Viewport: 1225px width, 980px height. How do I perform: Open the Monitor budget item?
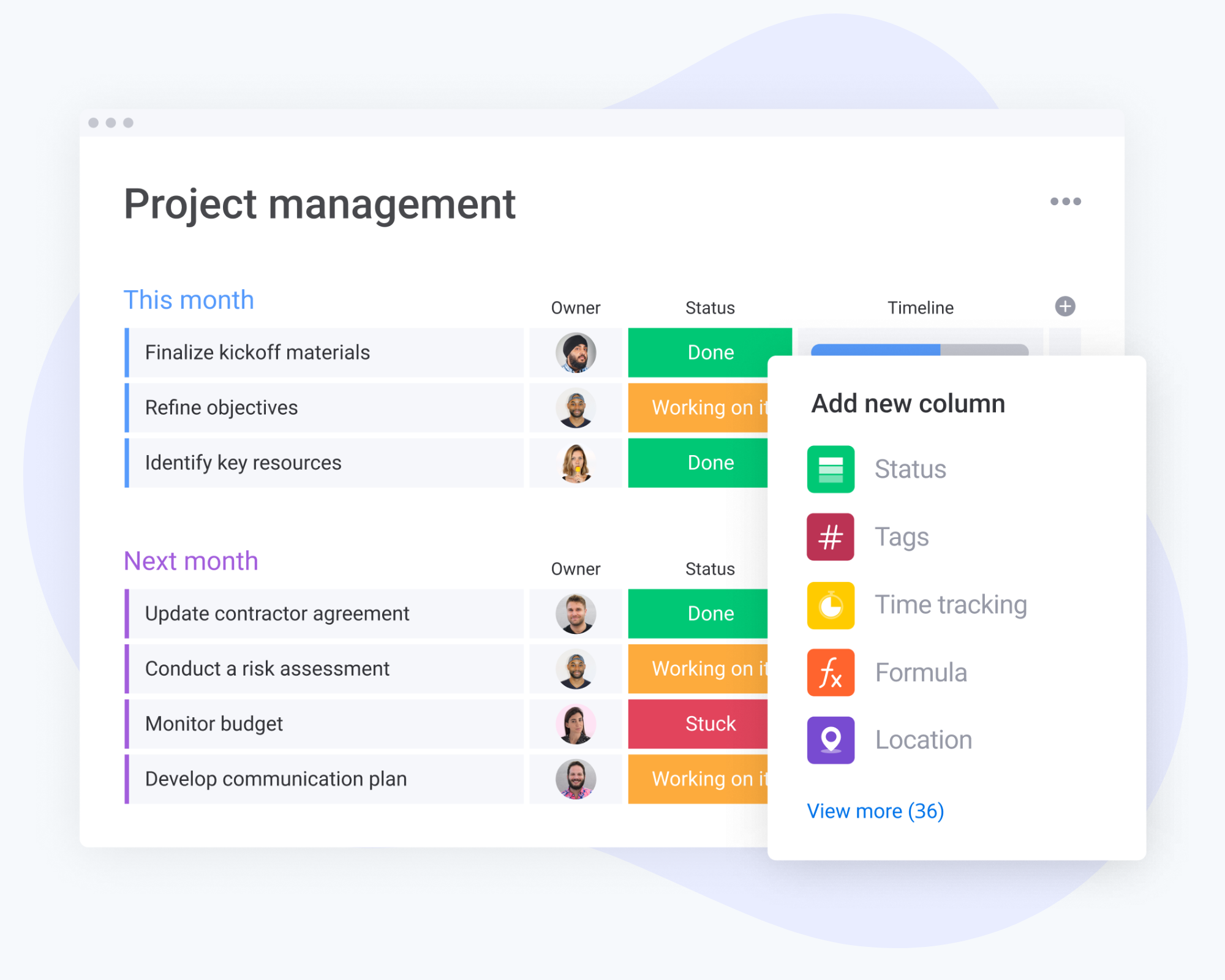click(x=325, y=724)
